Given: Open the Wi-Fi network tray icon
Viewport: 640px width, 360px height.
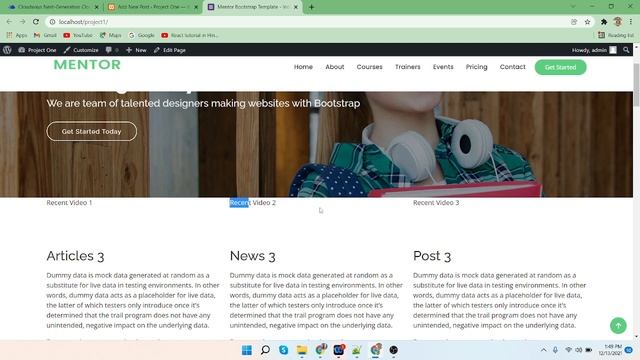Looking at the screenshot, I should (x=568, y=350).
